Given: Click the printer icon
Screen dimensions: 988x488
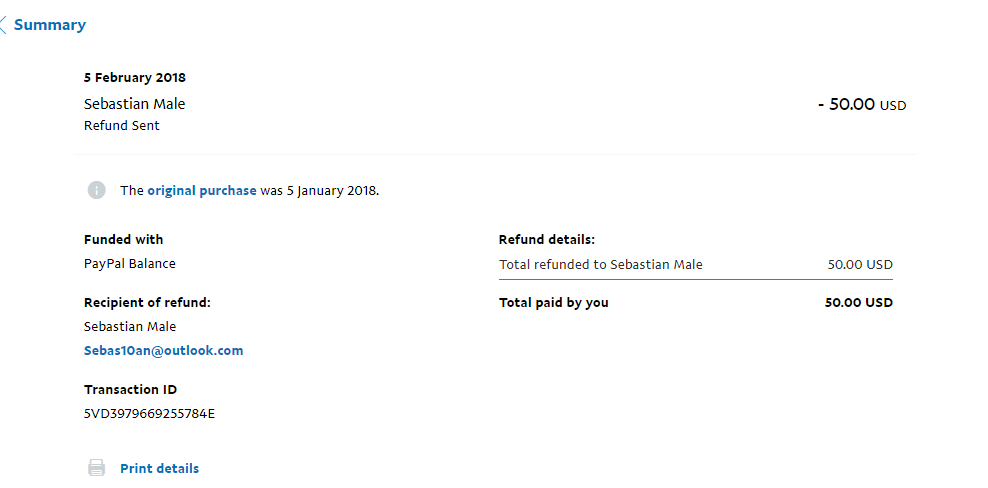Looking at the screenshot, I should click(x=96, y=468).
